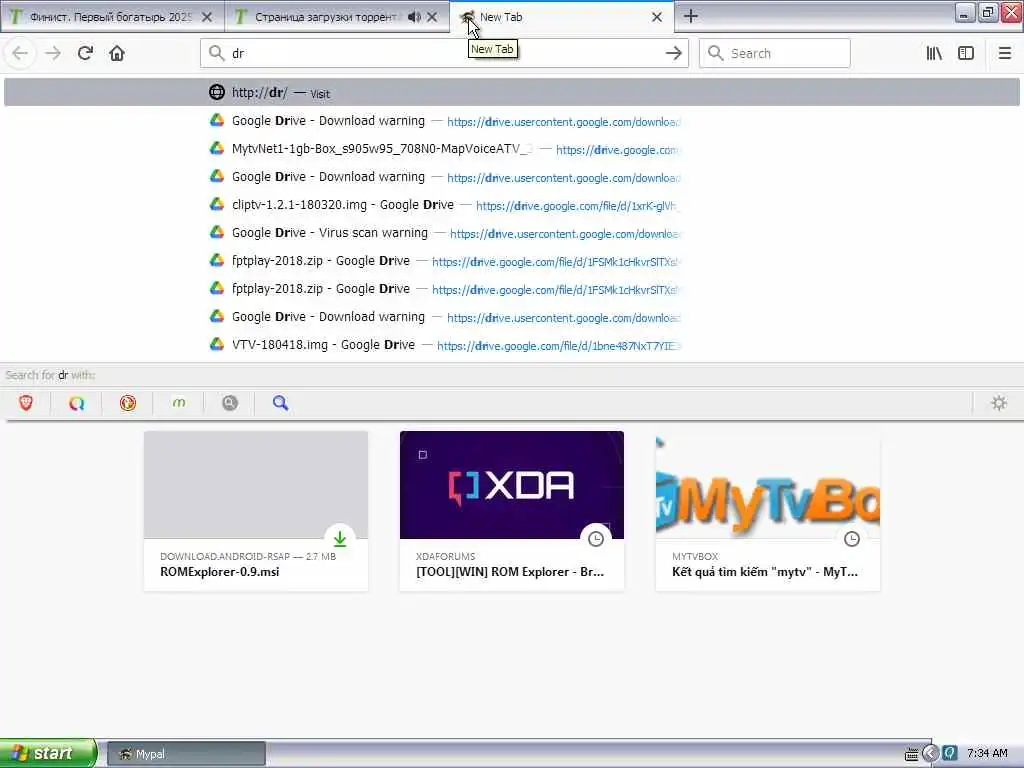The image size is (1024, 768).
Task: Switch to Финист. Первый богатырь tab
Action: pyautogui.click(x=112, y=17)
